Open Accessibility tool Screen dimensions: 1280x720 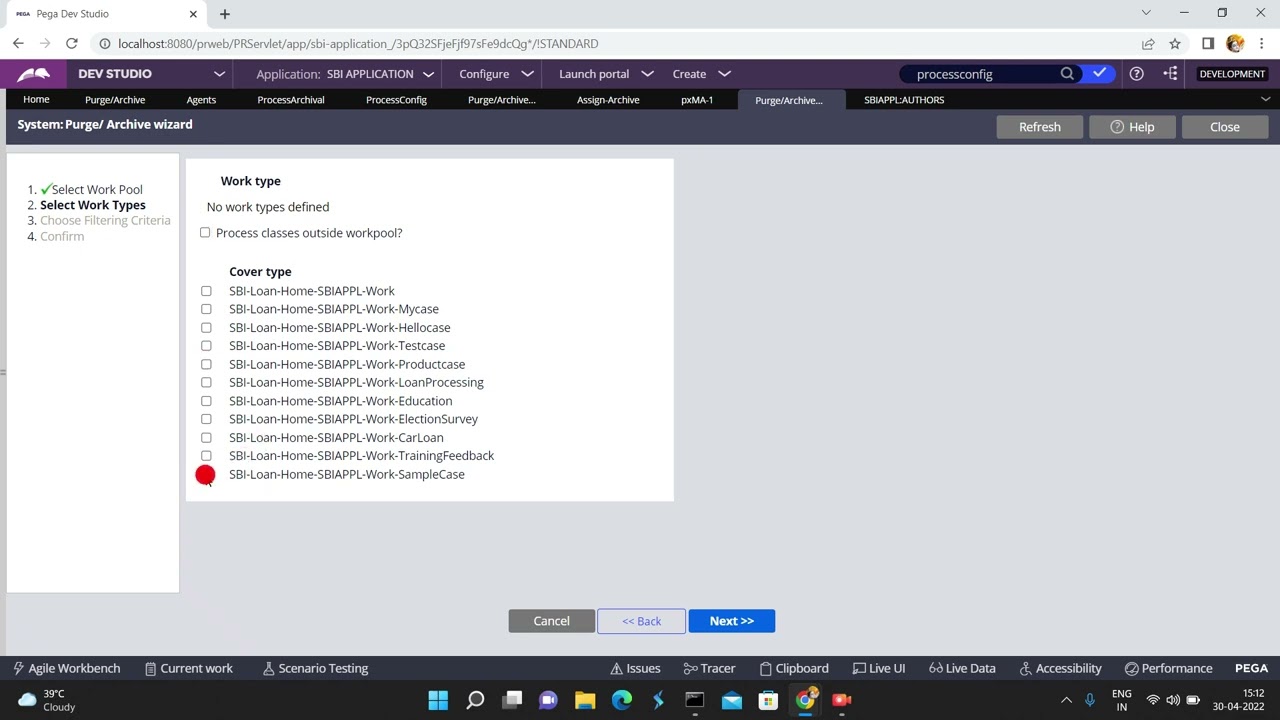[x=1060, y=668]
